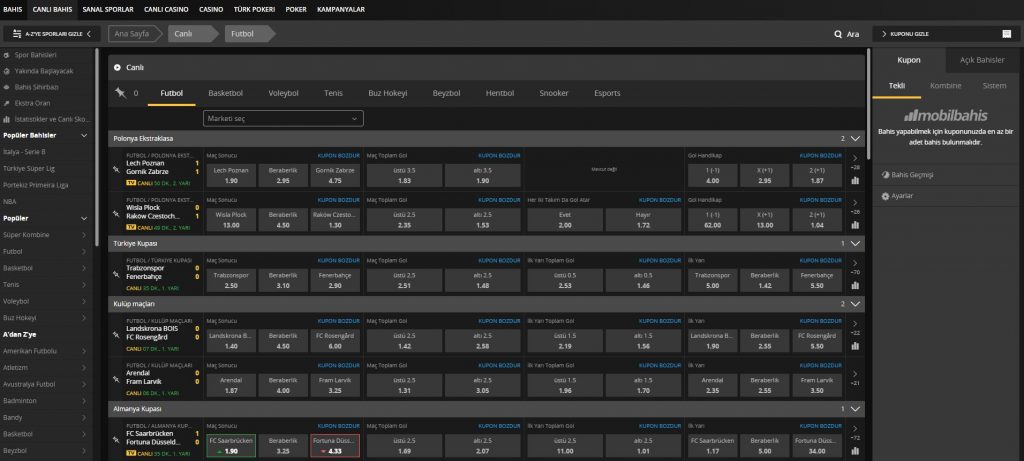Collapse the Polonya Ekstraklasa section
1024x461 pixels.
[x=856, y=138]
